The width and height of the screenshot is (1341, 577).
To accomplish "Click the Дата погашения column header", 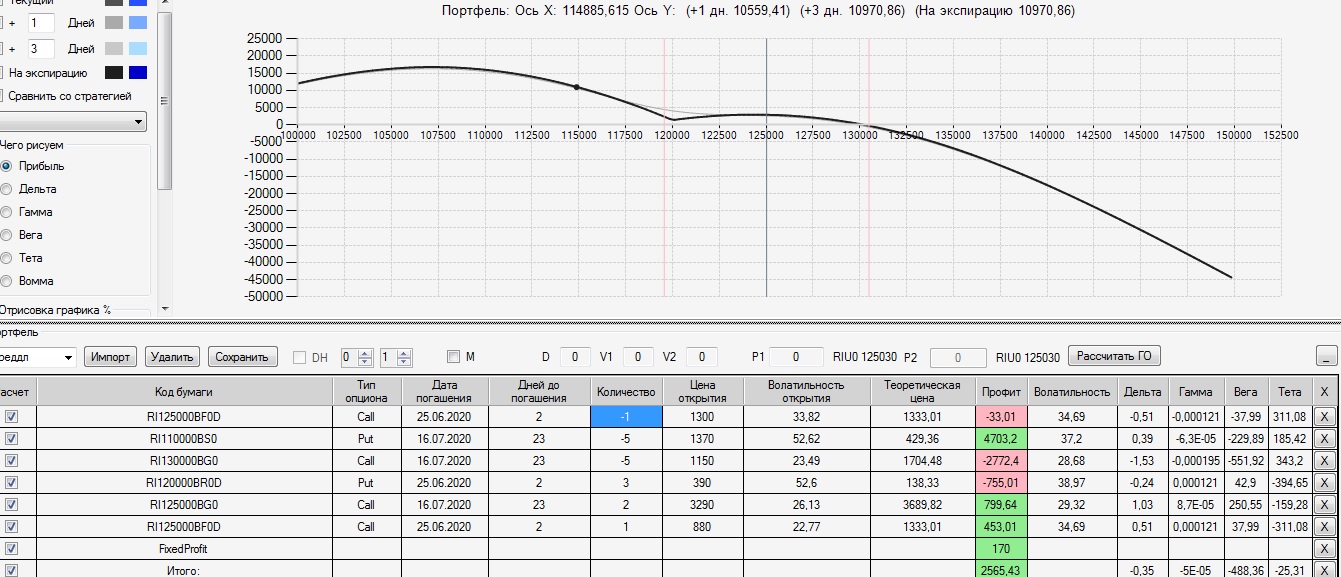I will click(446, 391).
